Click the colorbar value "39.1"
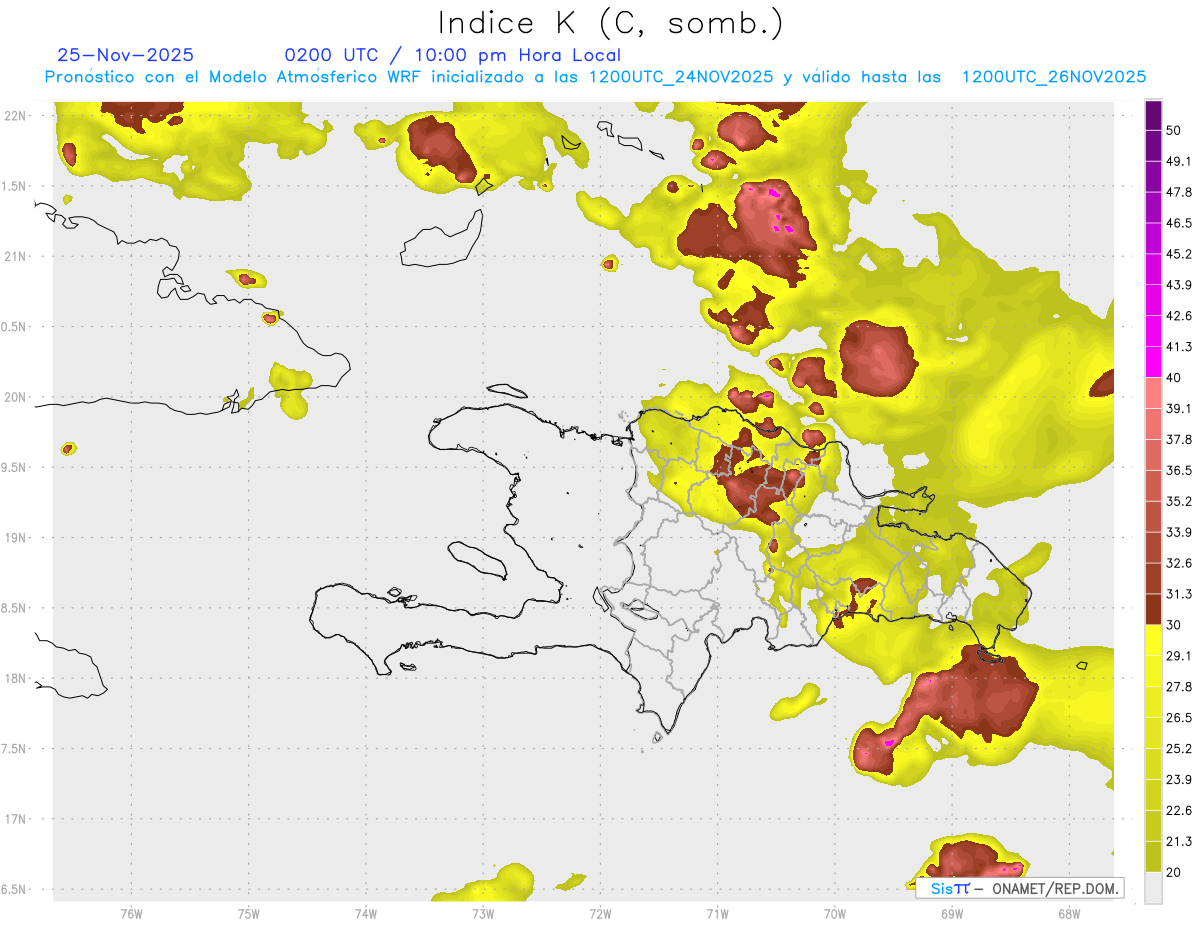This screenshot has height=927, width=1200. (1179, 409)
